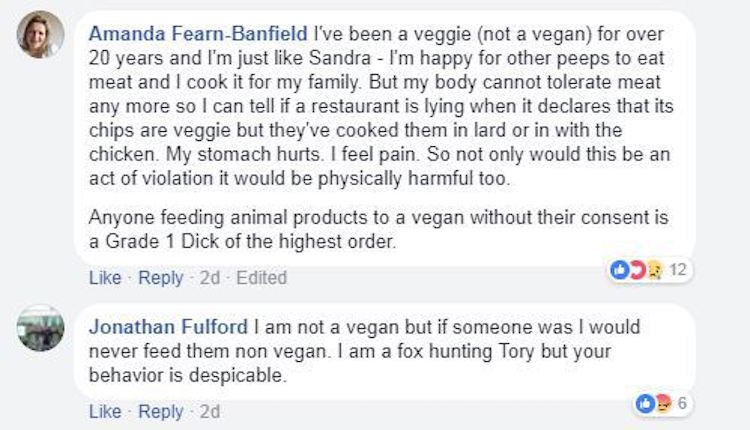Reply to Jonathan Fulford's comment
This screenshot has width=750, height=430.
click(x=160, y=411)
